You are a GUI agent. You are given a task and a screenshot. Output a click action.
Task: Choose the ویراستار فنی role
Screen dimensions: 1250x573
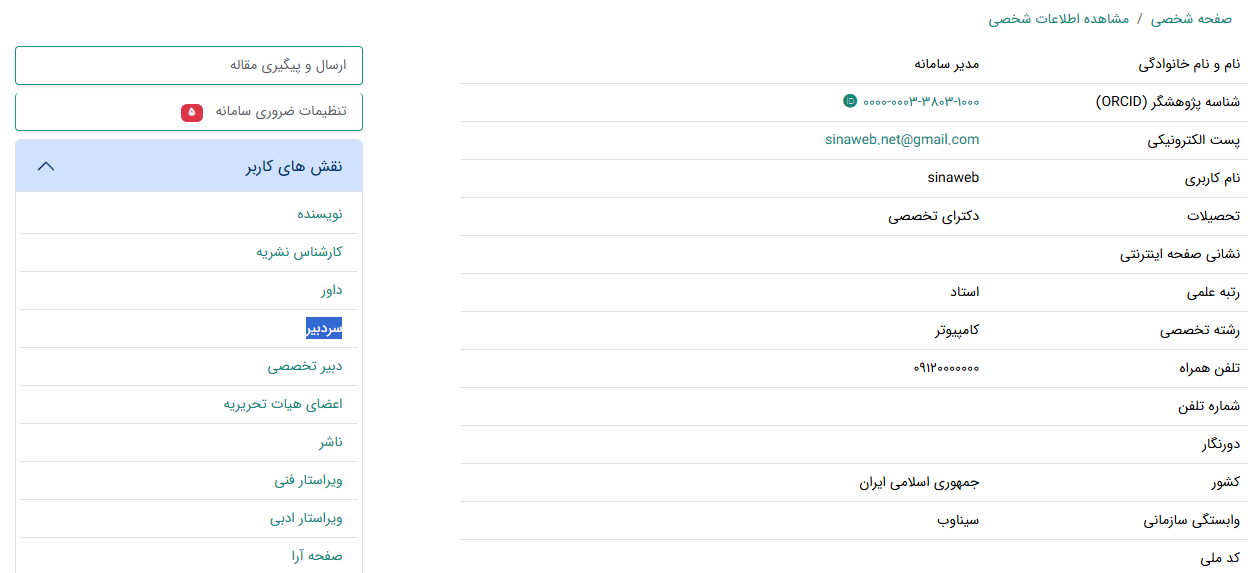[x=308, y=480]
